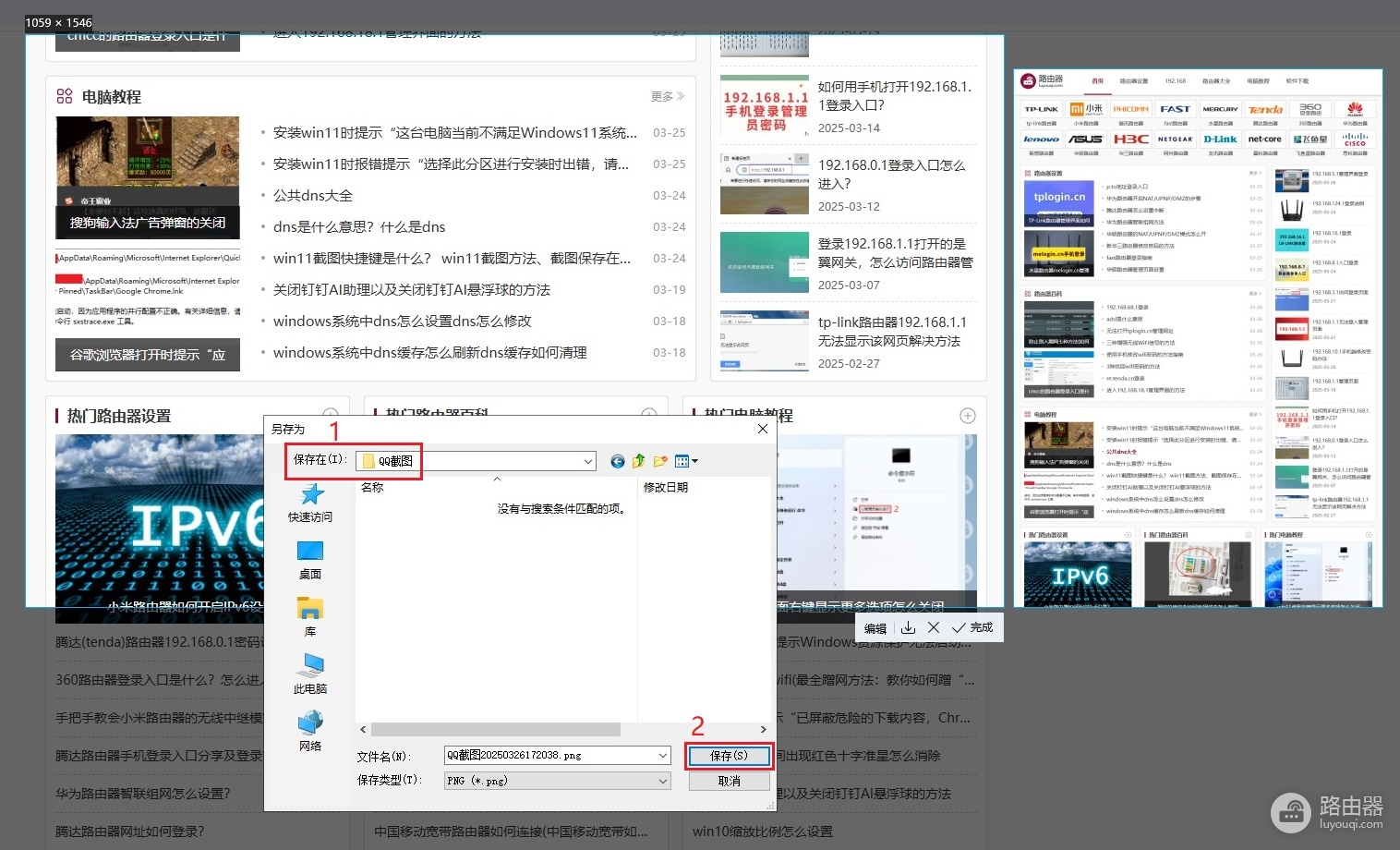Open the 安装win11时提示 article link

[455, 132]
